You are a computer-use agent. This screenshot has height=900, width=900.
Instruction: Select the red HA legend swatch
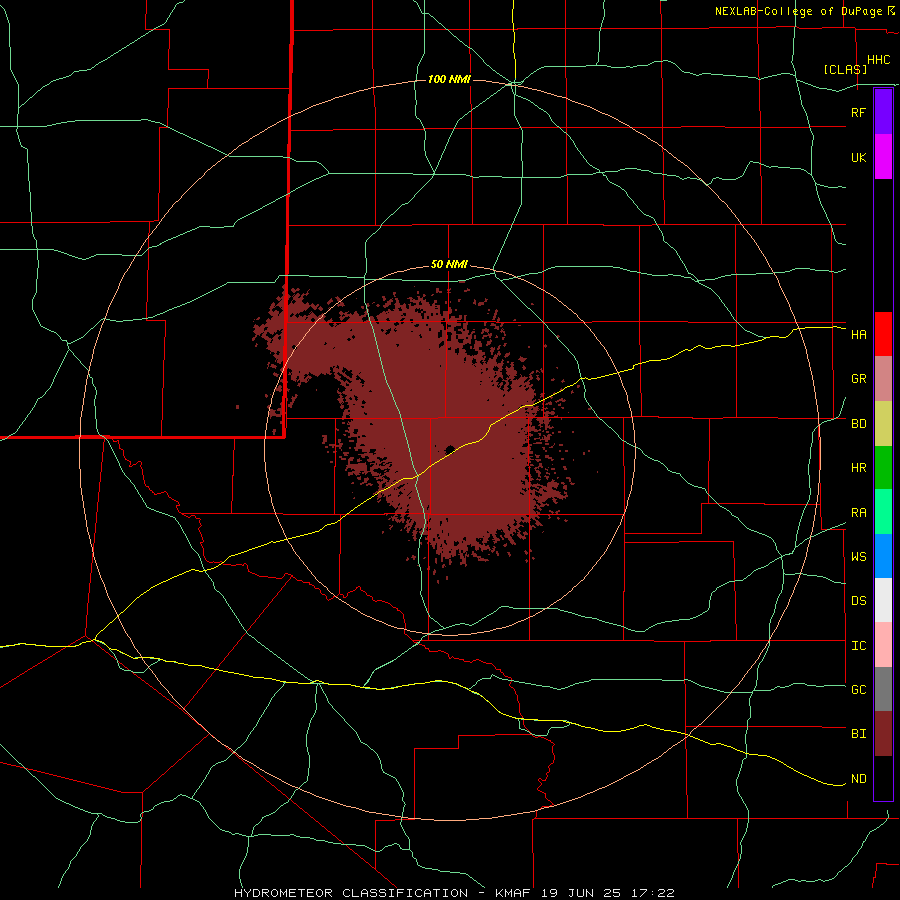883,334
